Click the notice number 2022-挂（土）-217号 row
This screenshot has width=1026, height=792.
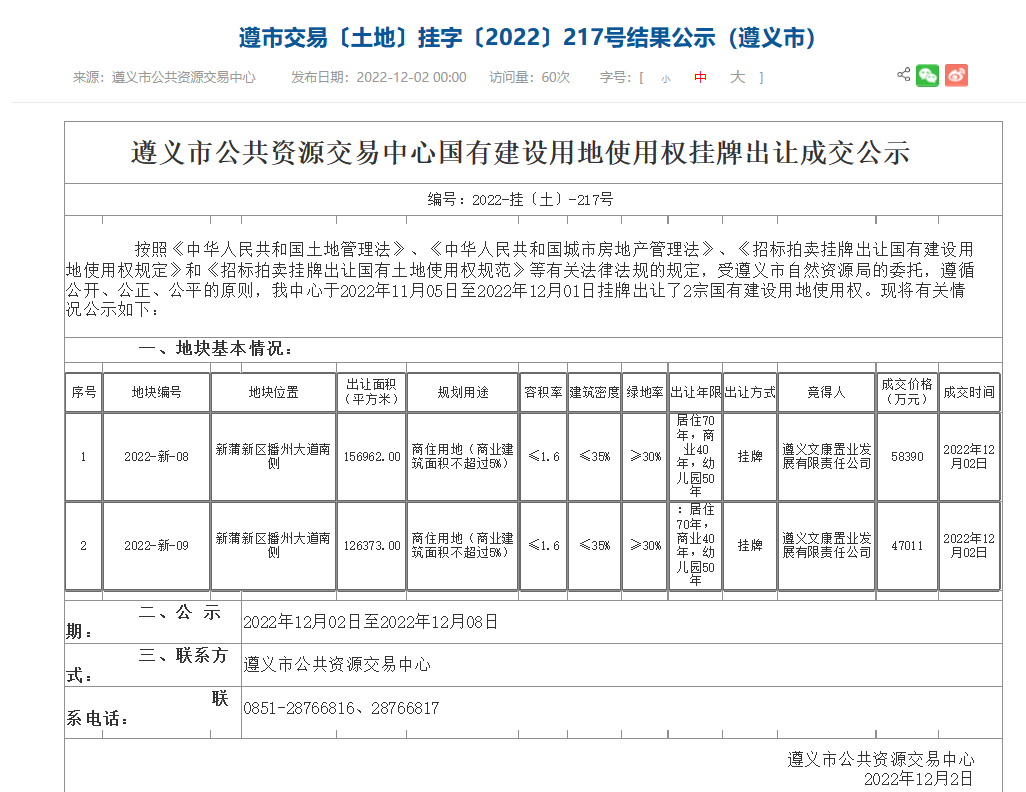[x=520, y=200]
